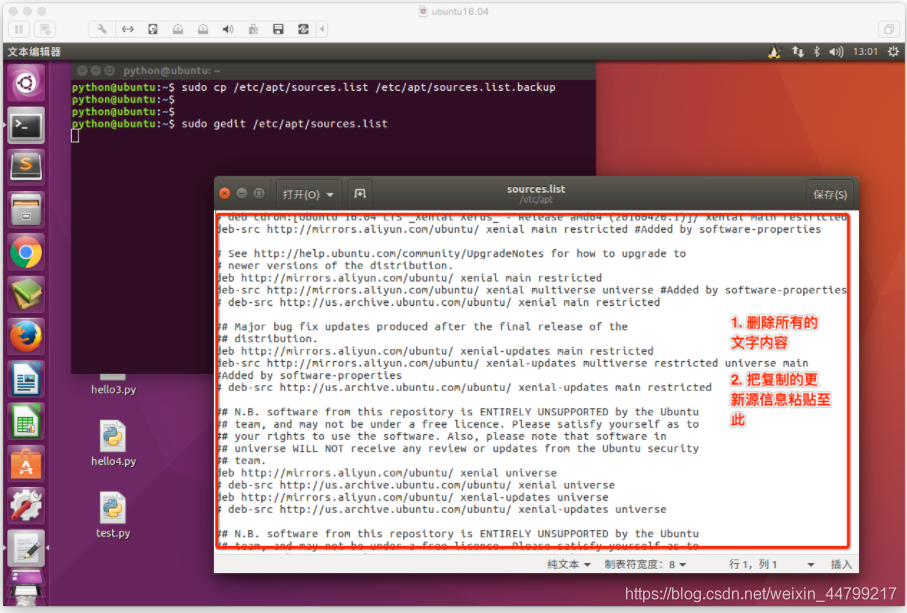
Task: Expand the dropdown arrow beside 打开(O)
Action: click(x=330, y=195)
